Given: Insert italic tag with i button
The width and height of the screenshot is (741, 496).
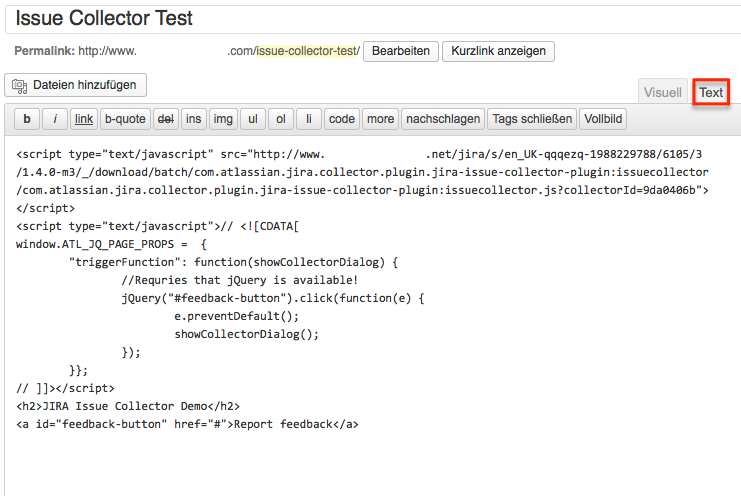Looking at the screenshot, I should (x=55, y=119).
